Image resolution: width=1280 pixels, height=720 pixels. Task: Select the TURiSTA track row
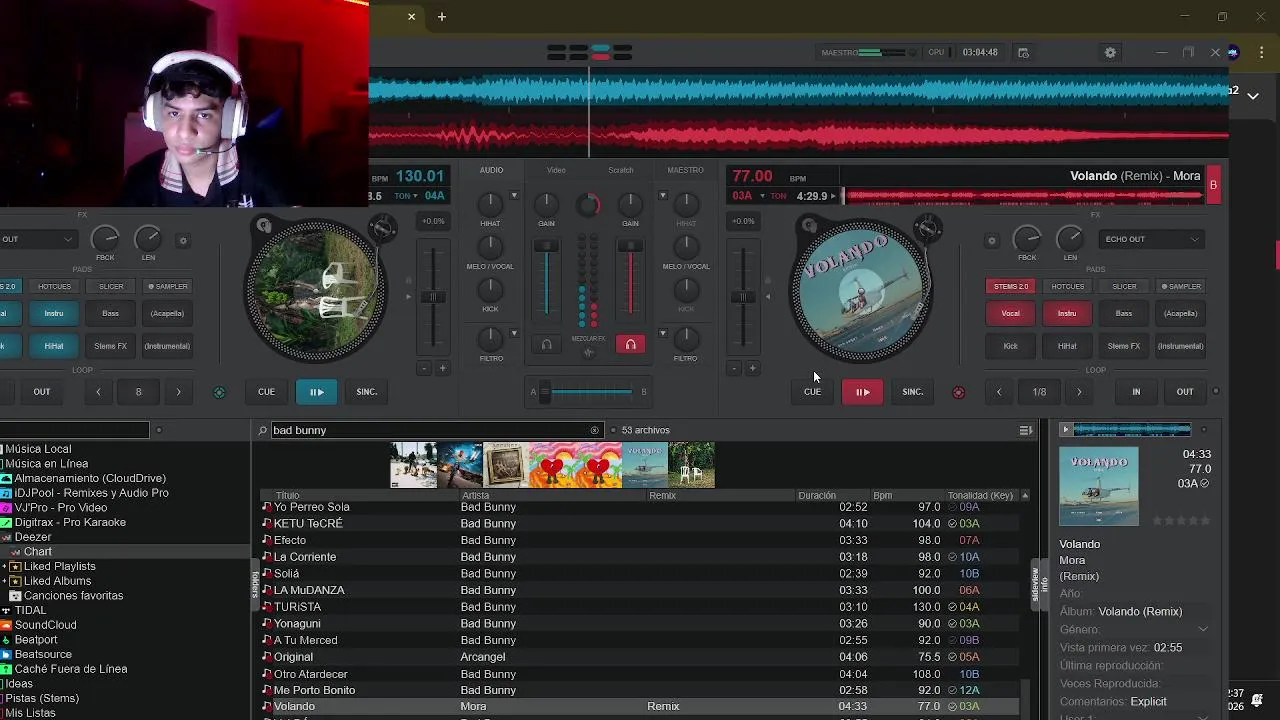pyautogui.click(x=640, y=607)
